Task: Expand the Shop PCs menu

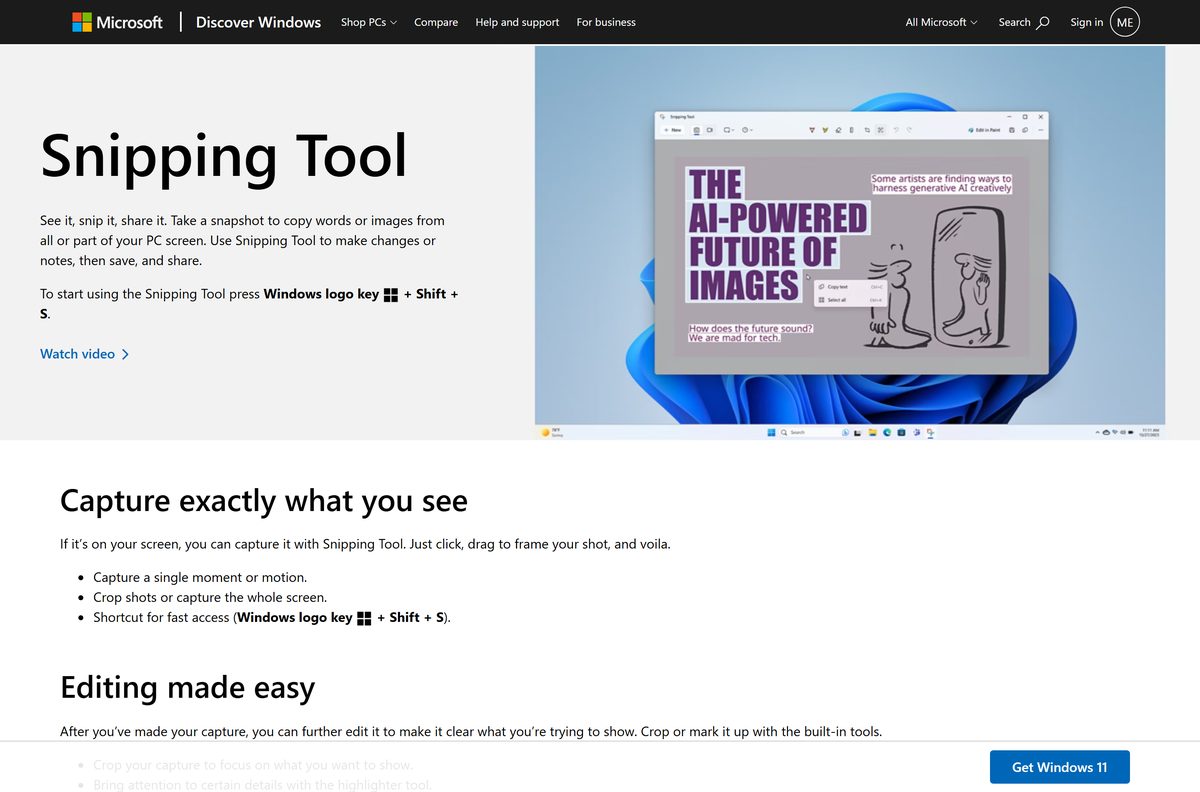Action: (368, 22)
